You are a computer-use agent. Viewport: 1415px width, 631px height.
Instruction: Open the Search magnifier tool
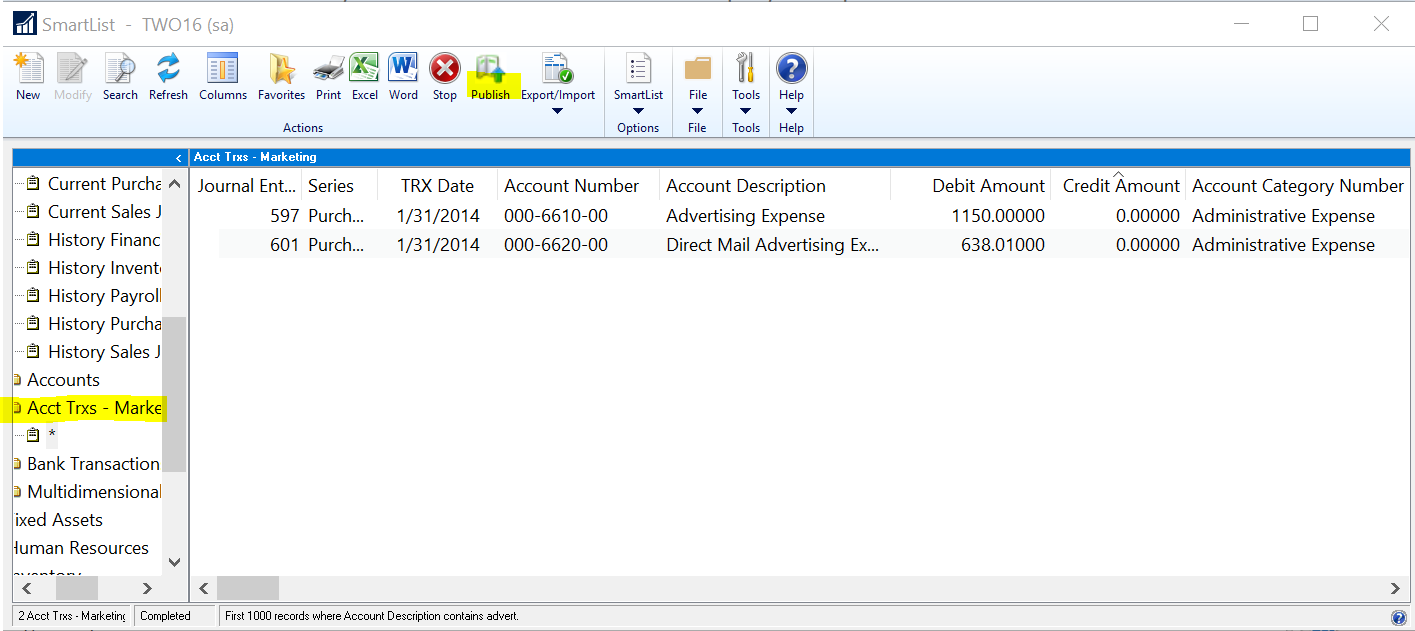pos(120,76)
